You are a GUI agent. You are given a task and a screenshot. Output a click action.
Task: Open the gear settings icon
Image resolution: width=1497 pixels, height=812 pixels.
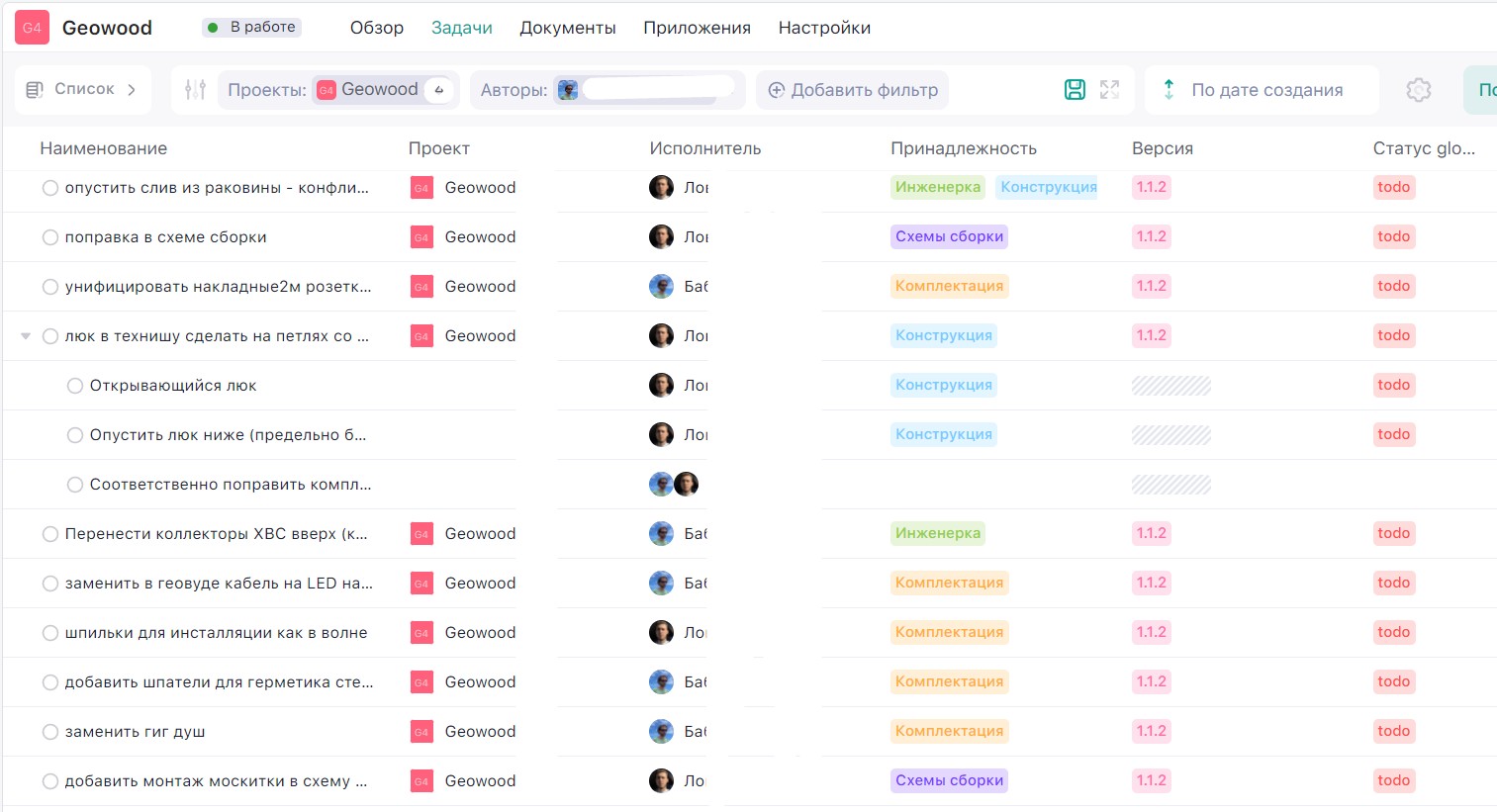[x=1418, y=90]
